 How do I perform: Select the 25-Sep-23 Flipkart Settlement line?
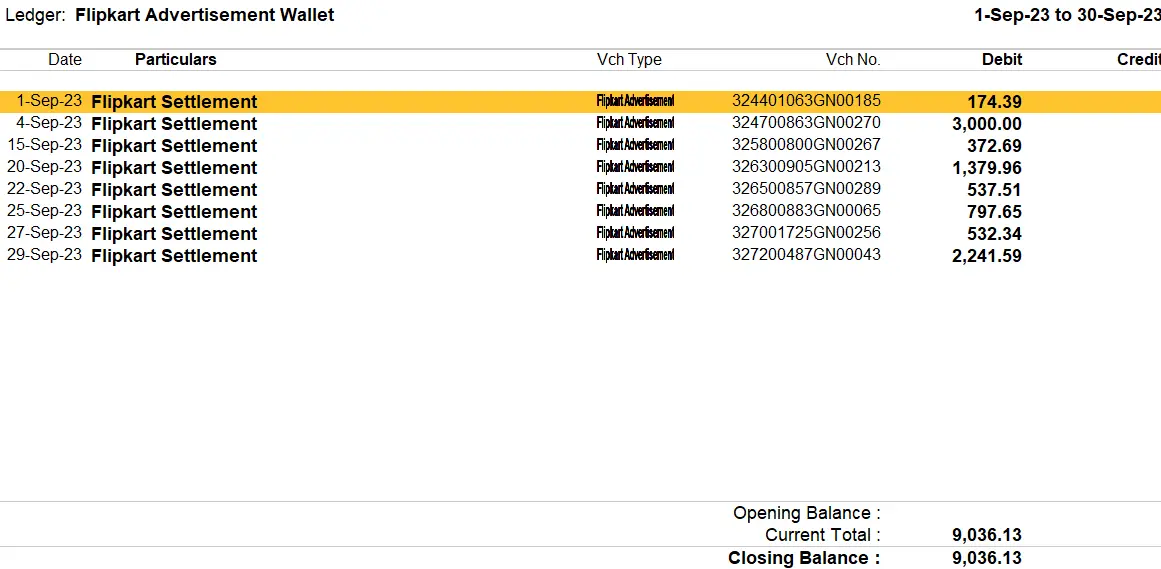(x=174, y=212)
